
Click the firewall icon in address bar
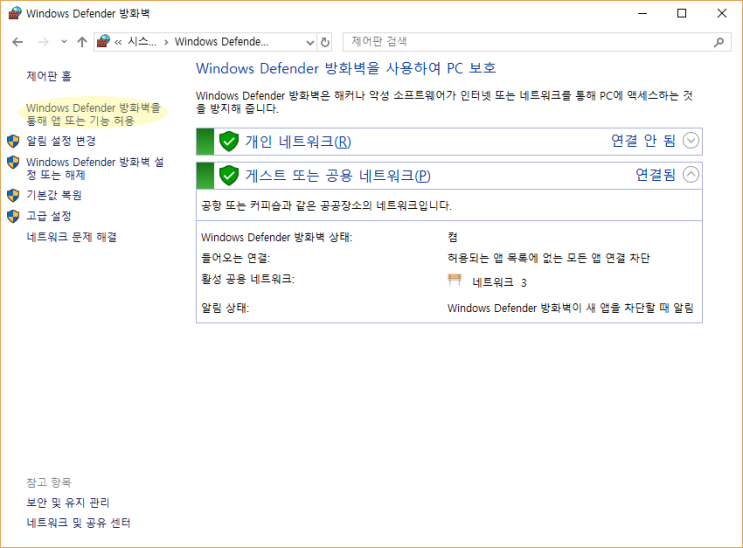[103, 42]
